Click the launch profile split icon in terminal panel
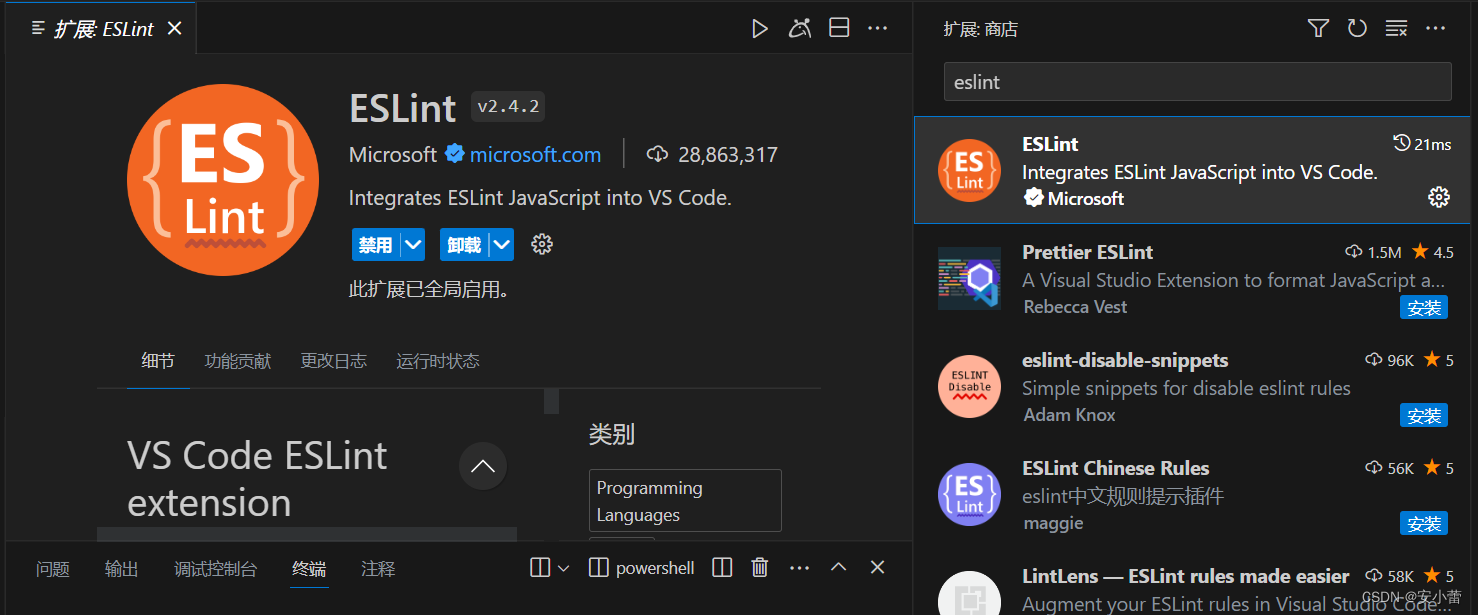Screen dimensions: 1478x615 point(540,568)
